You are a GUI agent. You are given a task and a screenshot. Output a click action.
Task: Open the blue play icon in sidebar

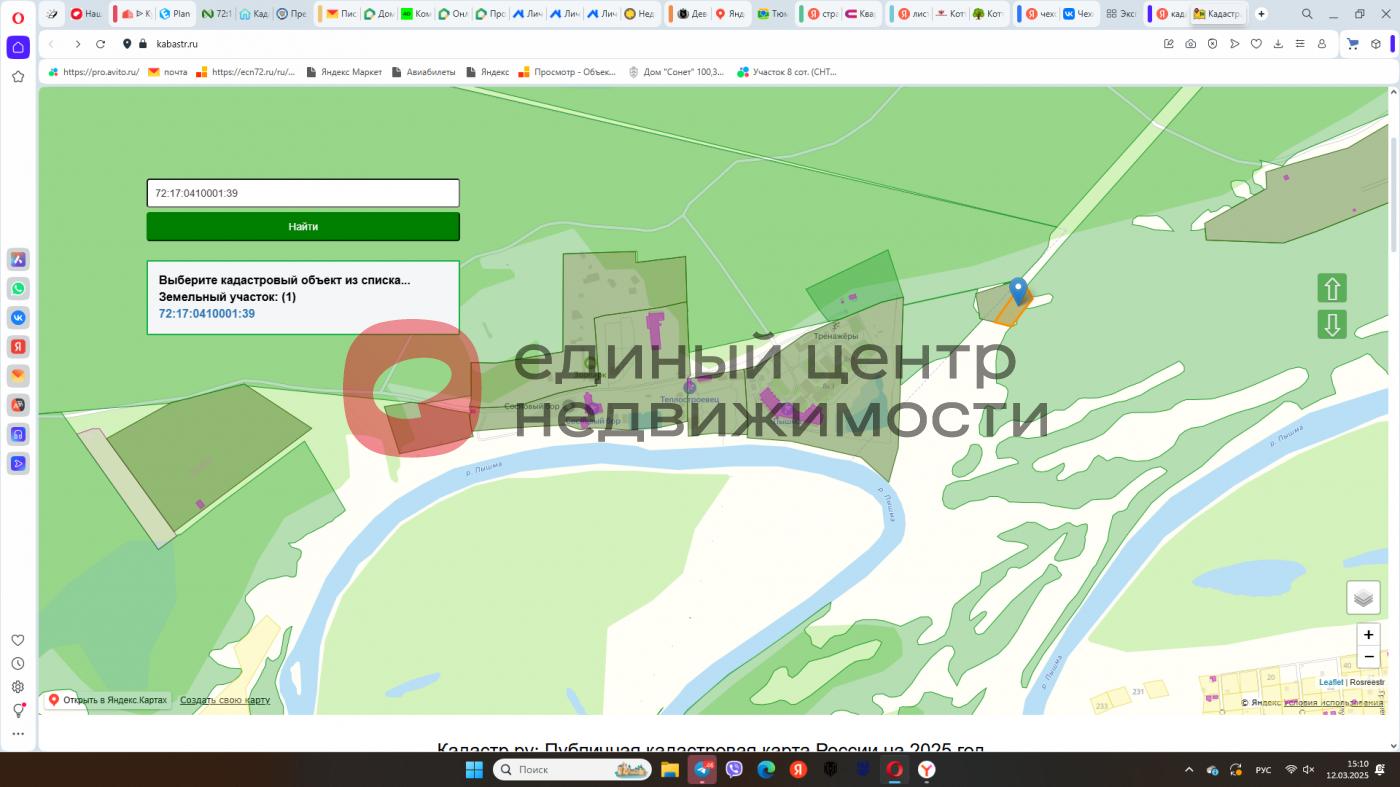click(18, 463)
